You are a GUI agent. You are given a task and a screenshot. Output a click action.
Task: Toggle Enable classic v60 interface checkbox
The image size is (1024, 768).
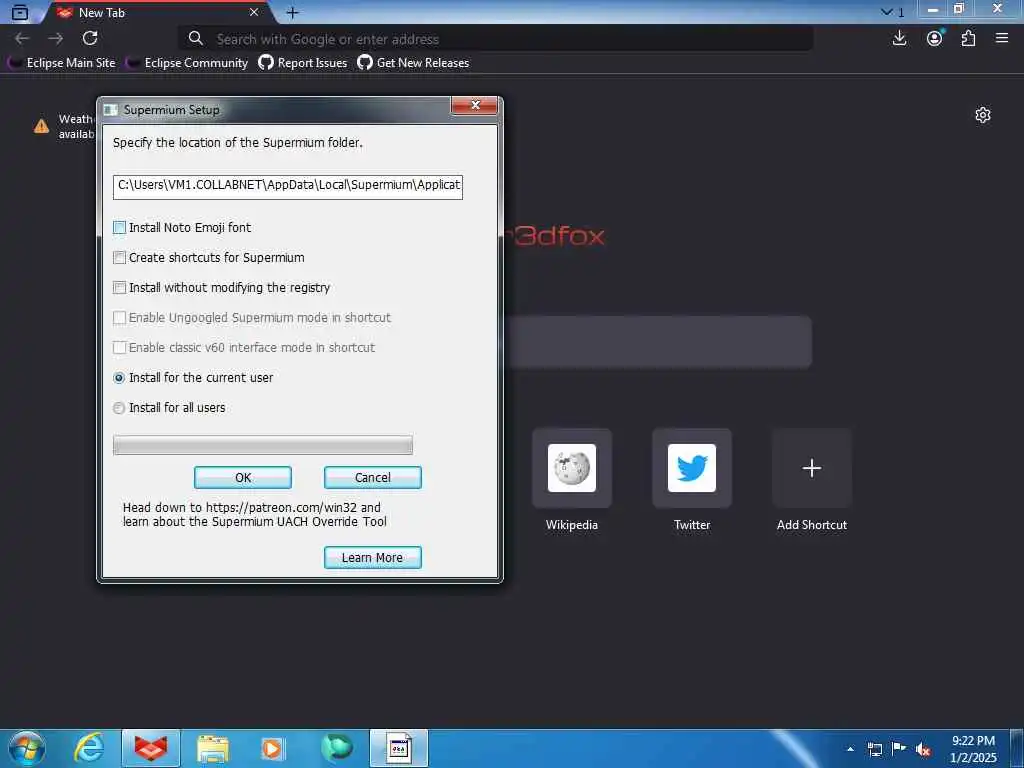(x=120, y=347)
